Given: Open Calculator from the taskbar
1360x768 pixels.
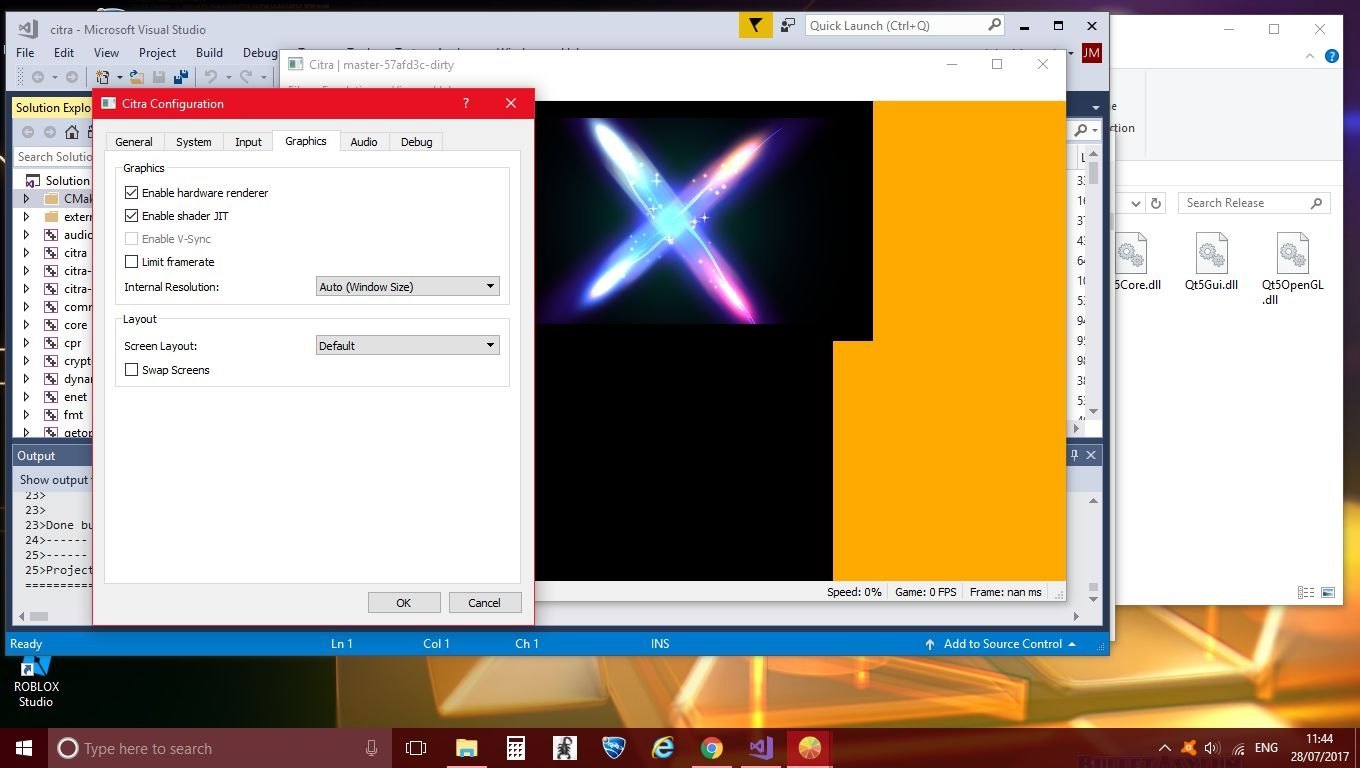Looking at the screenshot, I should (x=516, y=748).
